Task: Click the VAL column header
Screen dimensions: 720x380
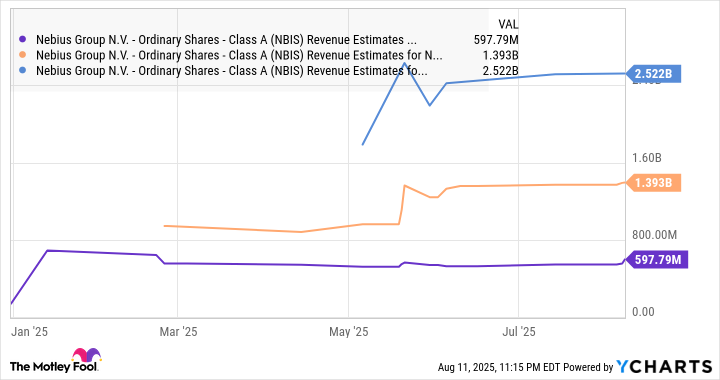Action: click(508, 24)
